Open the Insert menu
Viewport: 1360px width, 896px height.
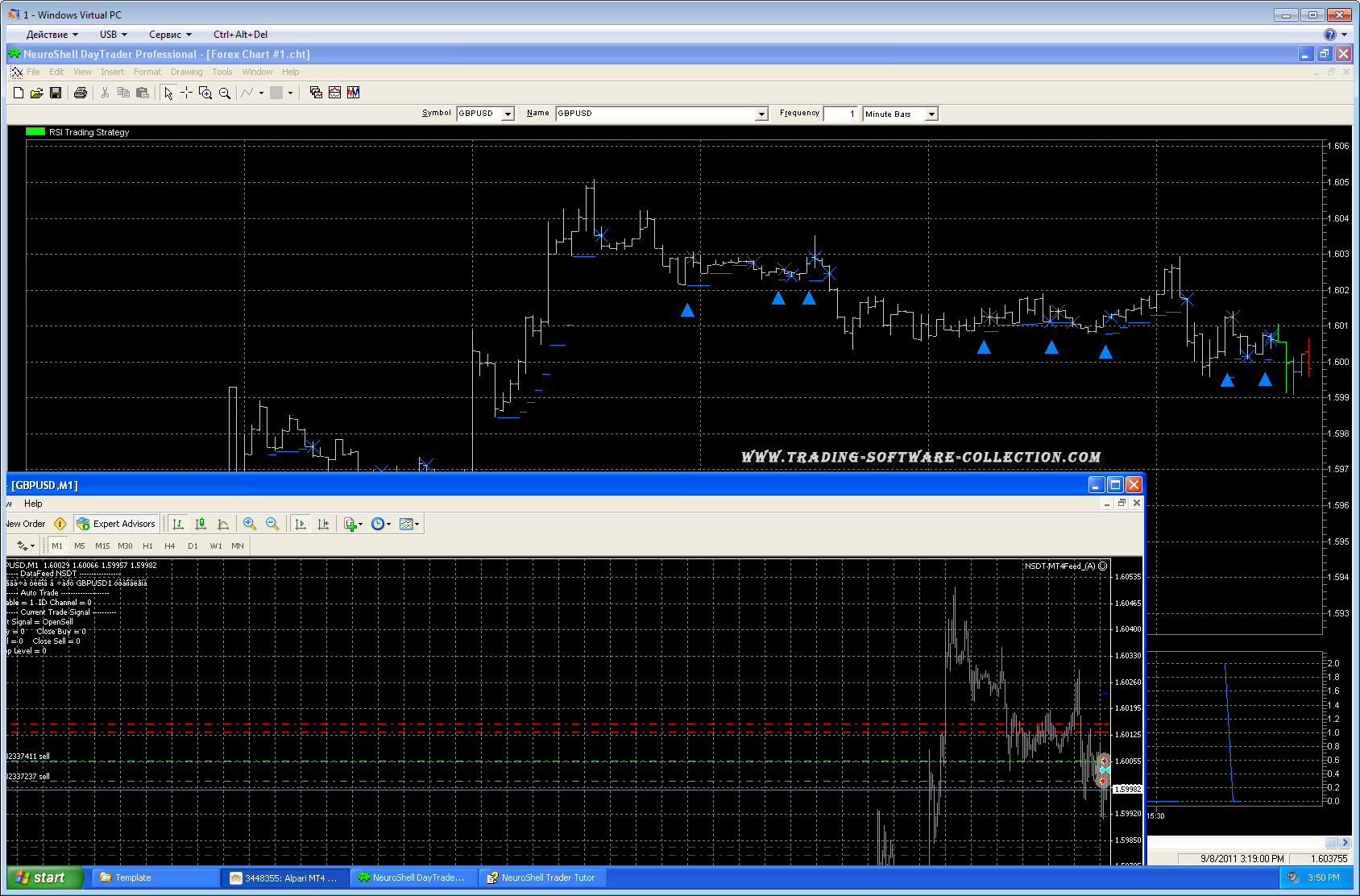pos(112,73)
